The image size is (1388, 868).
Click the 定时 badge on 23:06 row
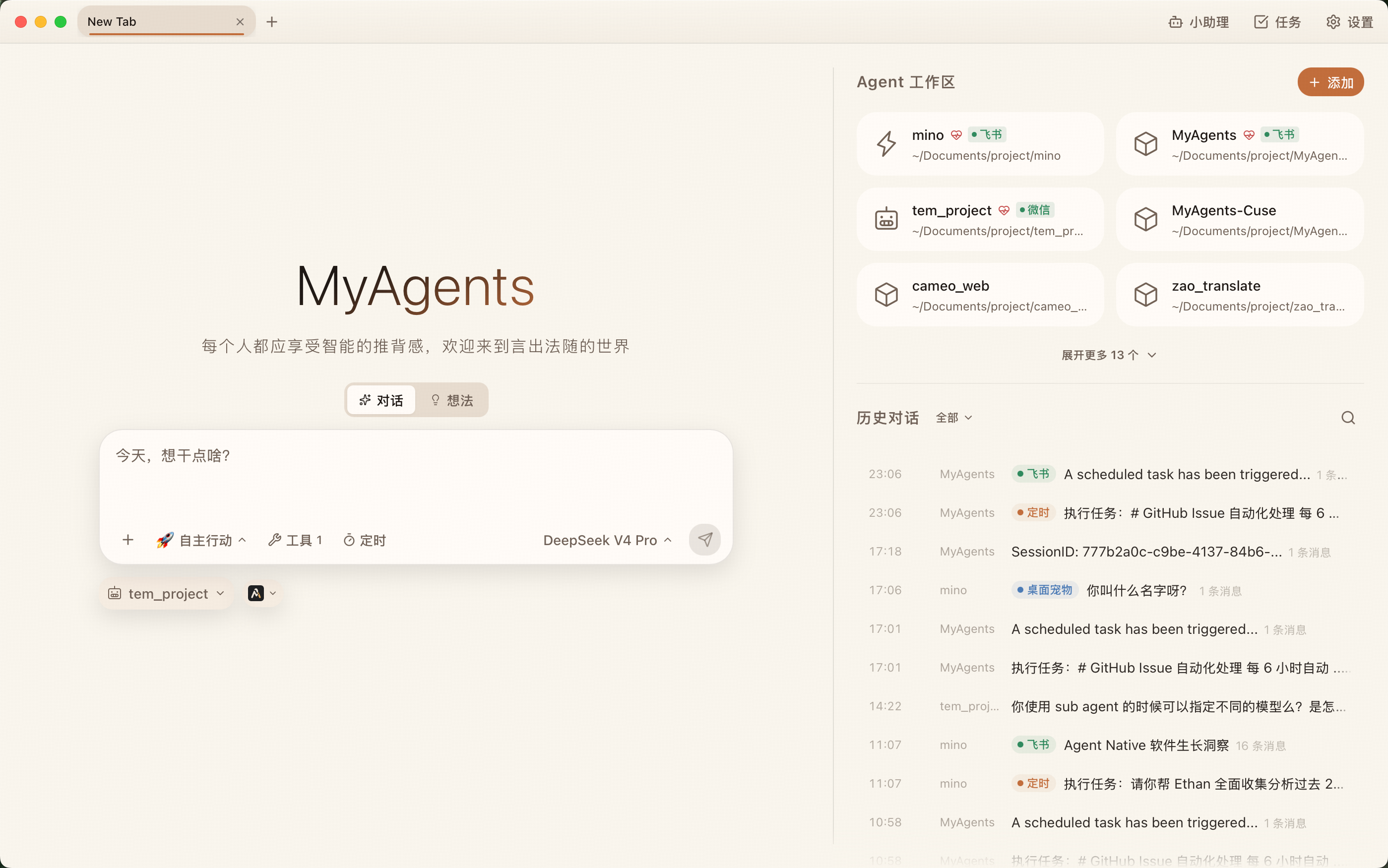(1033, 512)
